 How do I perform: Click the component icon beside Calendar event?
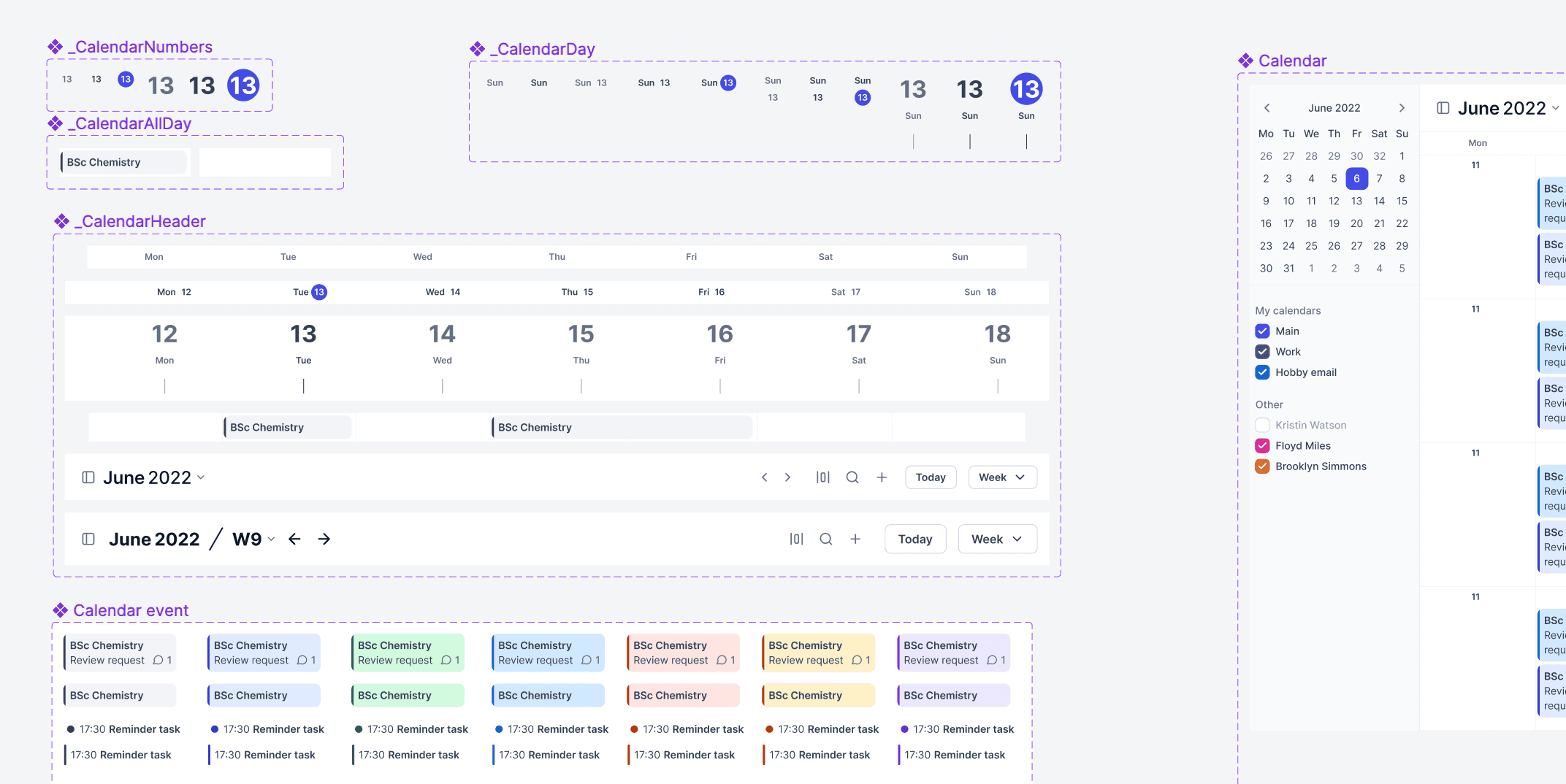click(61, 610)
